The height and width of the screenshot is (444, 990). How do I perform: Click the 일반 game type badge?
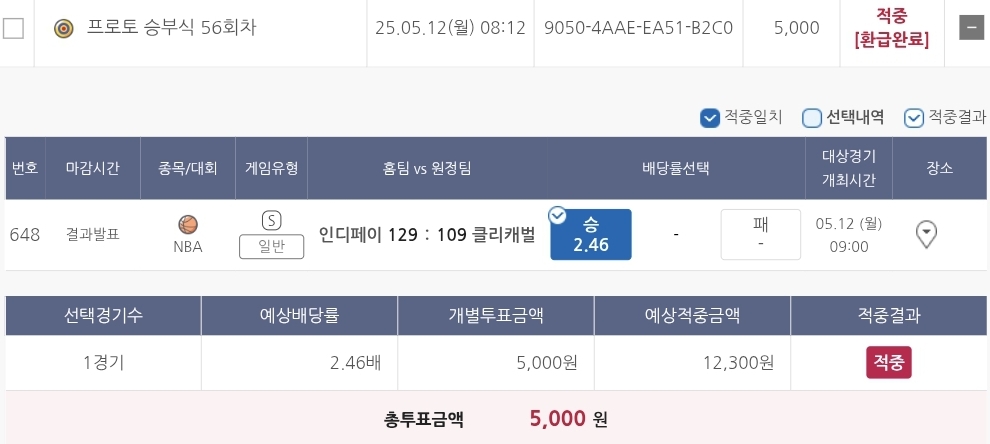coord(271,246)
